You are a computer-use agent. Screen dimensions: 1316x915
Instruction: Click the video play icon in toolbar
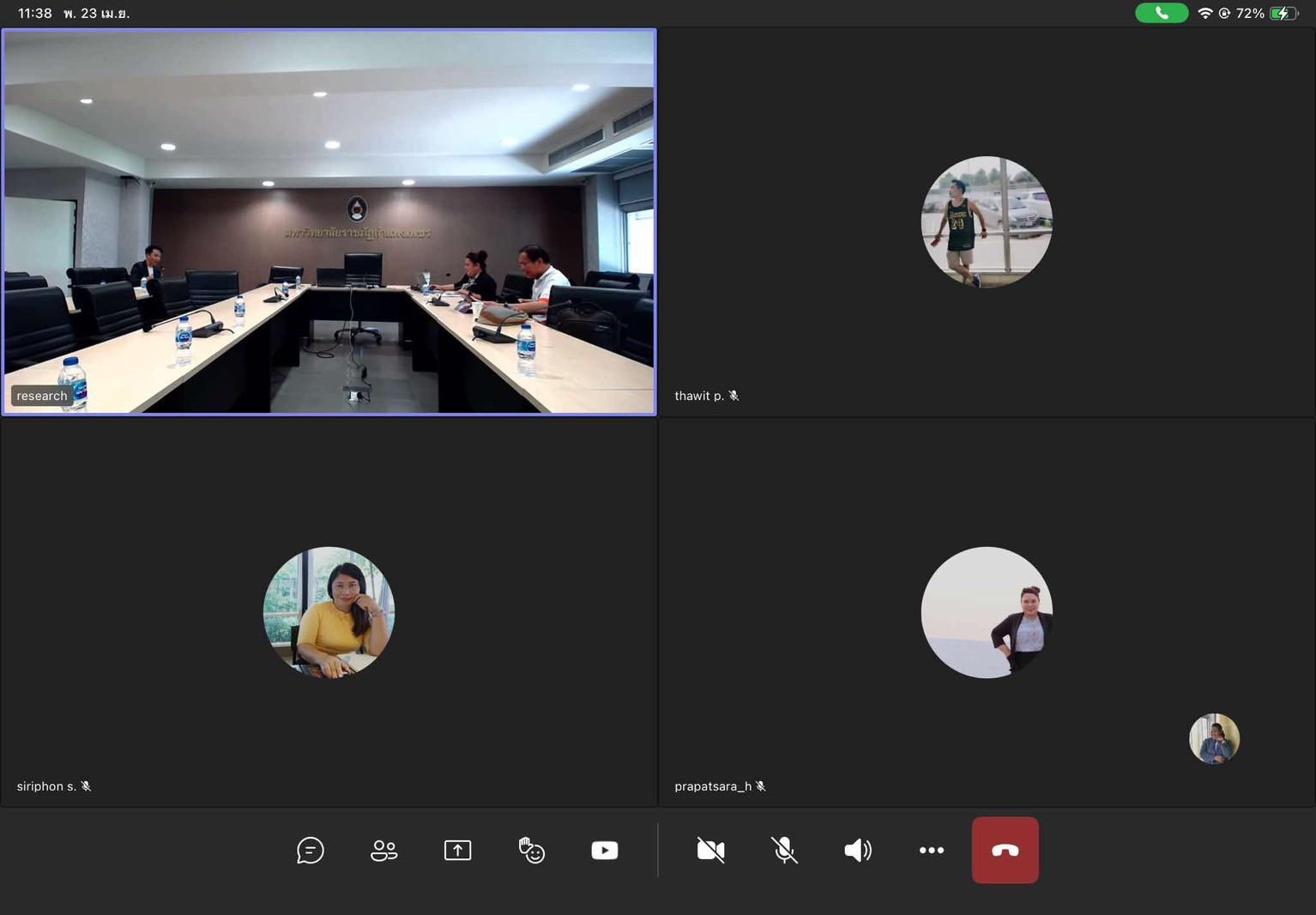(x=605, y=850)
